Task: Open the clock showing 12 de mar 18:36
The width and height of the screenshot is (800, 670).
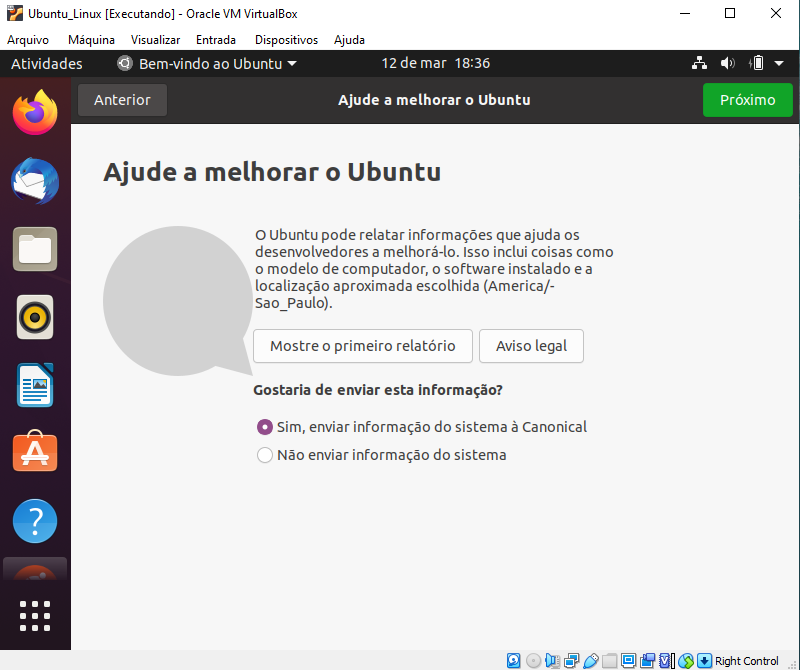Action: tap(435, 63)
